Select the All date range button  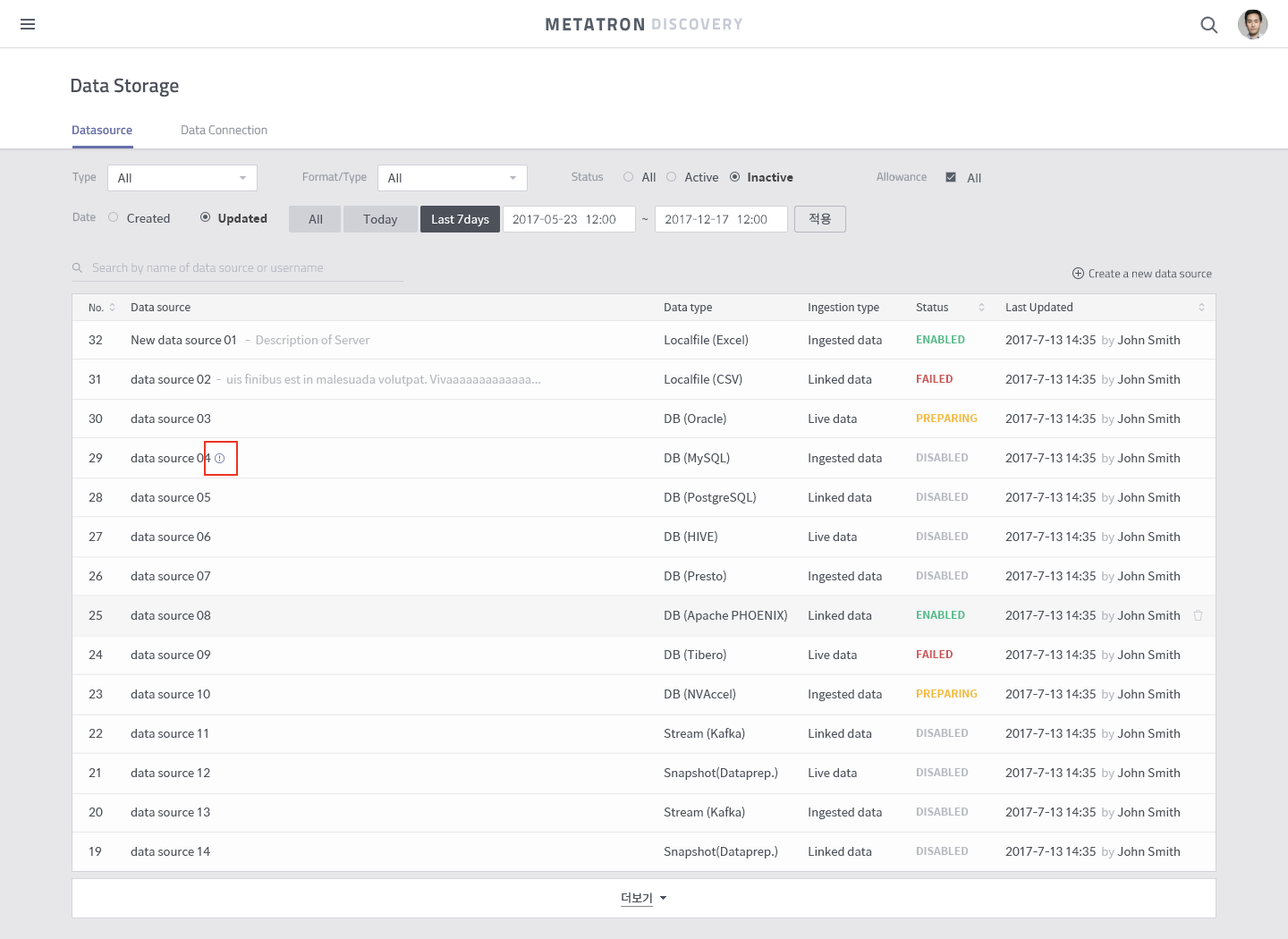pyautogui.click(x=315, y=219)
